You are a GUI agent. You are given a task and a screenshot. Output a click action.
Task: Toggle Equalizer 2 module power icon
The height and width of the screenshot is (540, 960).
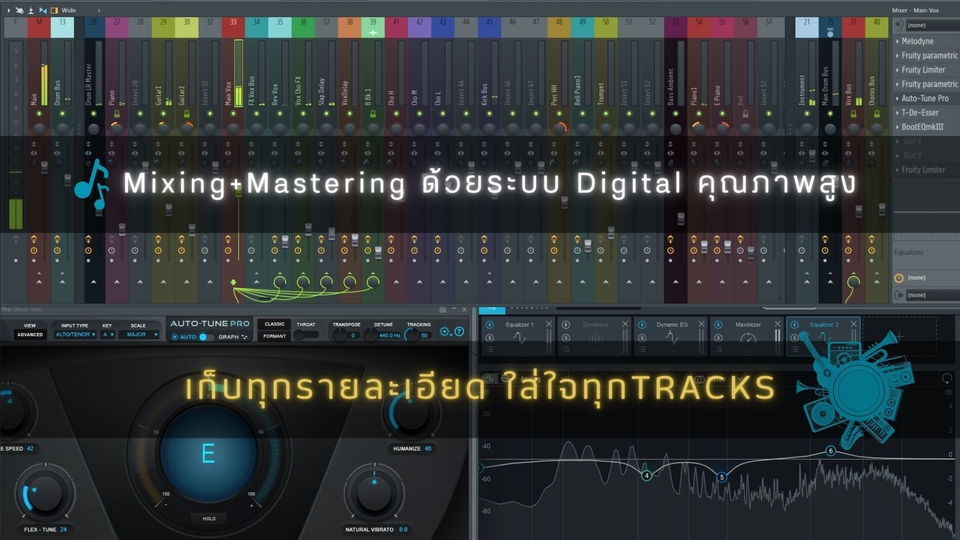coord(795,324)
